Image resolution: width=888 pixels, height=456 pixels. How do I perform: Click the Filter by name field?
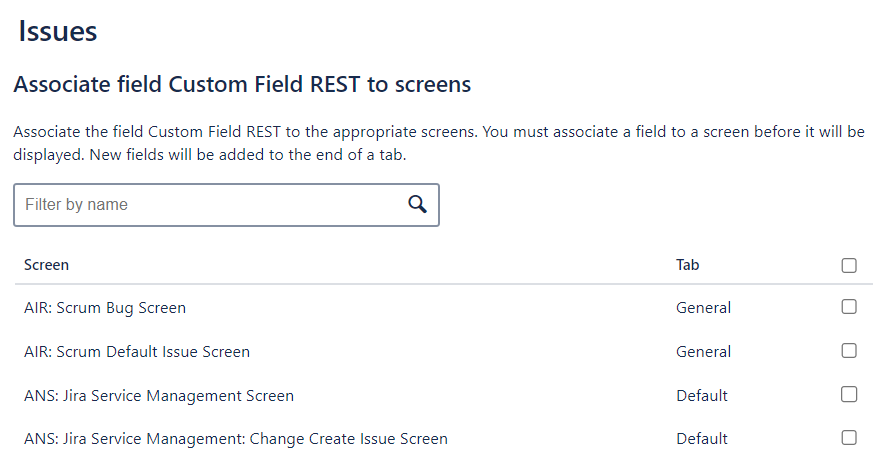tap(210, 205)
